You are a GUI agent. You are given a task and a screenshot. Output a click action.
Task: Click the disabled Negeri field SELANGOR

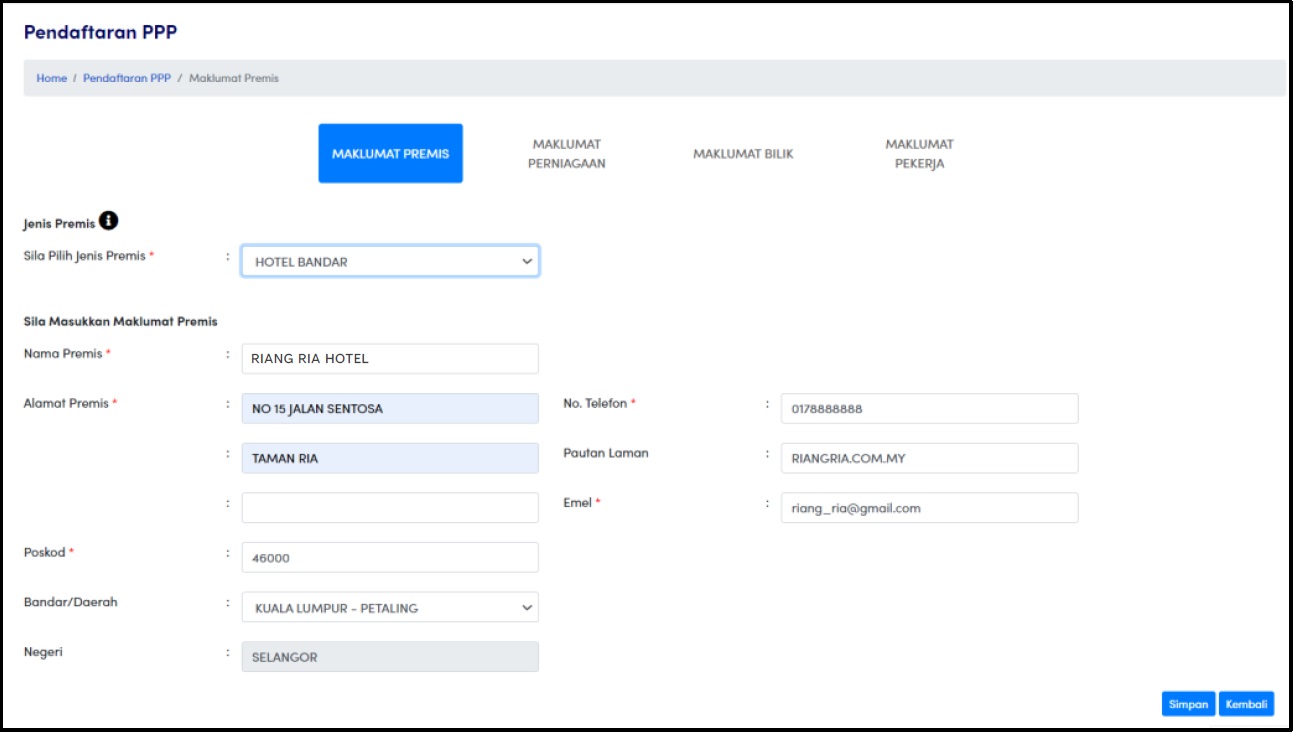tap(390, 656)
